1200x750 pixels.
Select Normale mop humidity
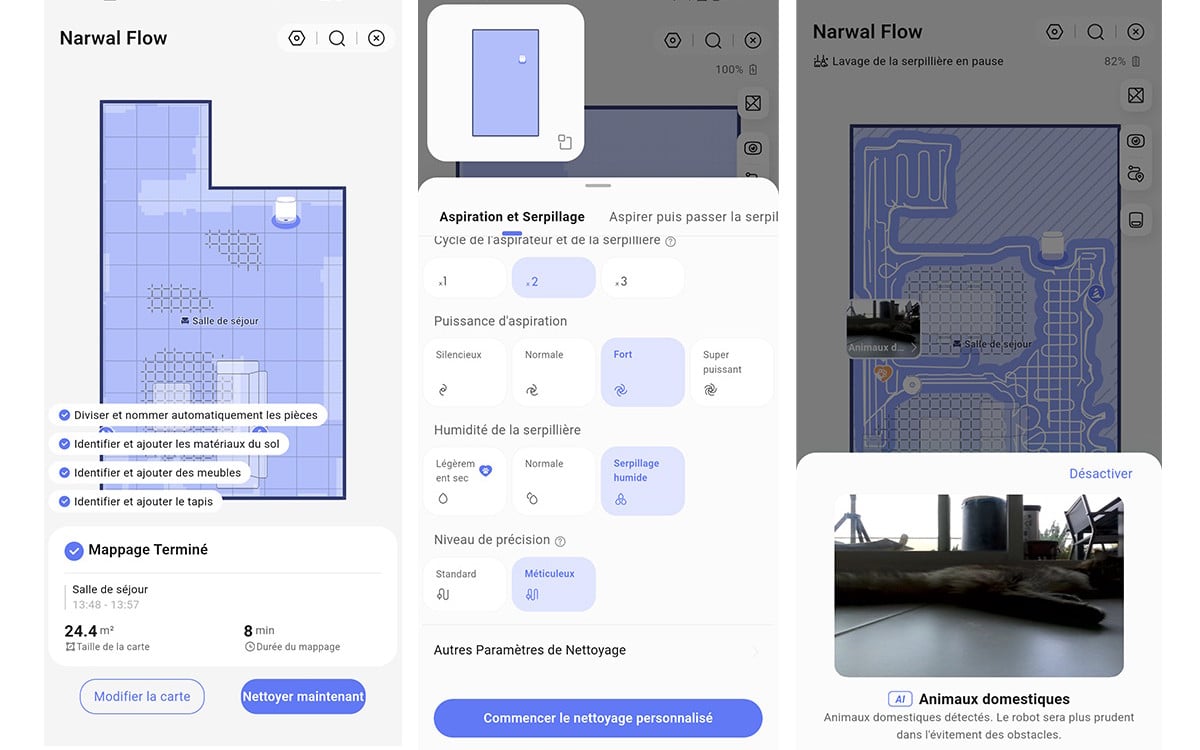click(554, 481)
